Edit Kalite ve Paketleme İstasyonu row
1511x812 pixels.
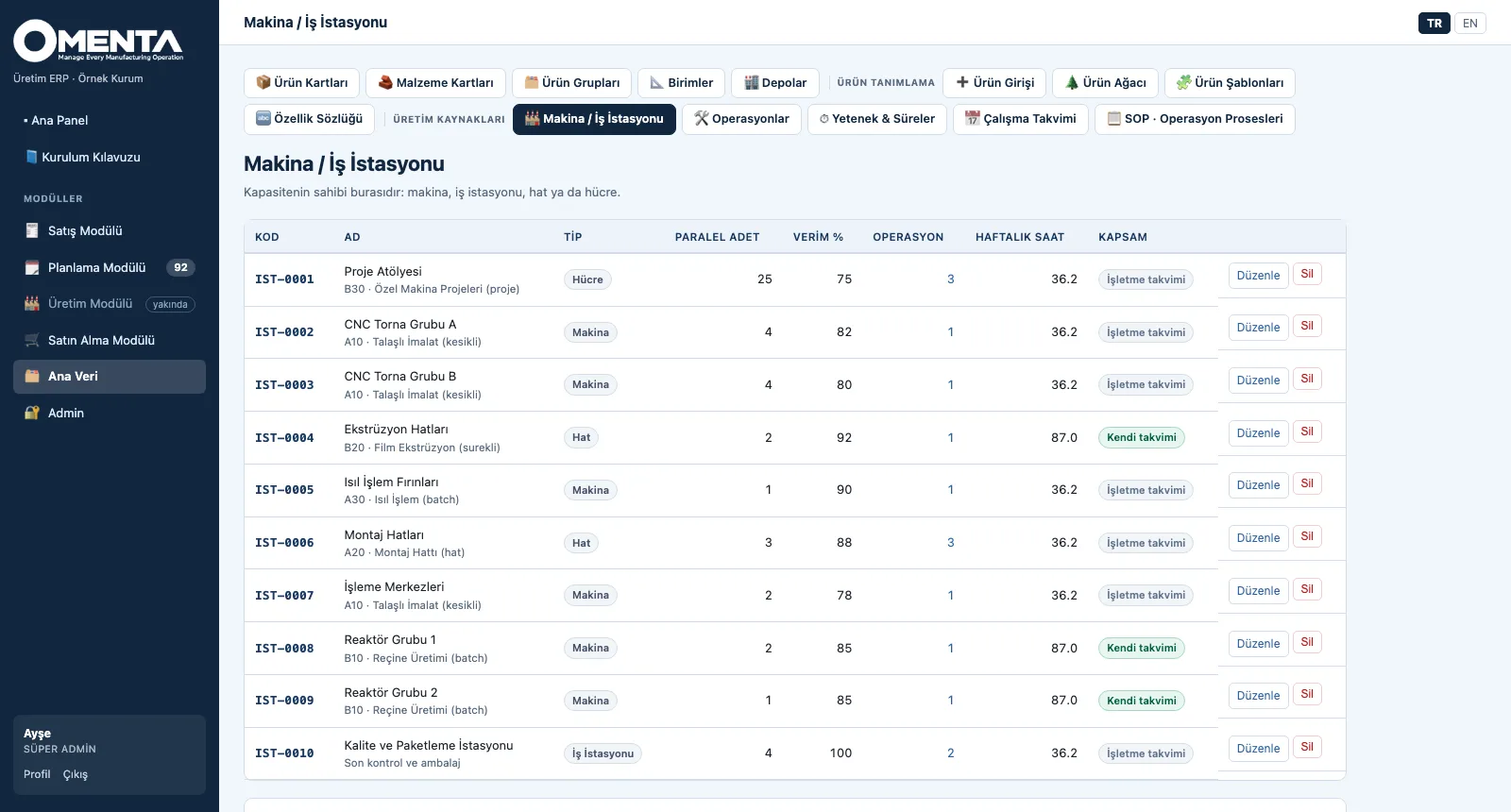1258,749
